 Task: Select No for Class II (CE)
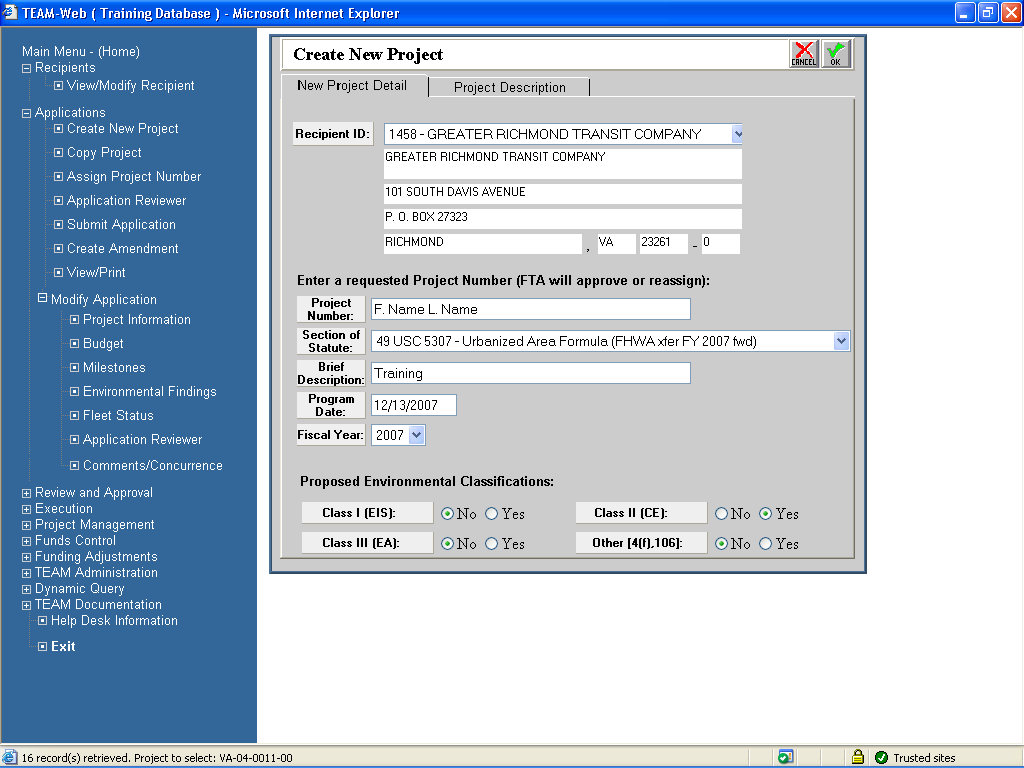coord(722,514)
